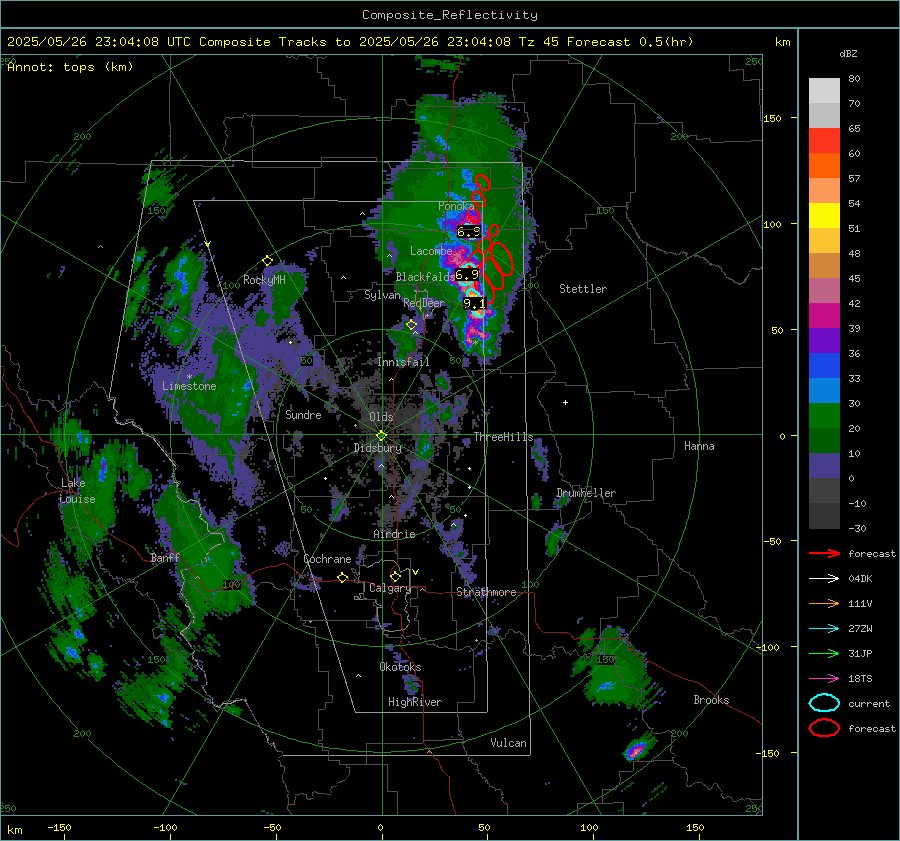Click the cyan 27ZW arrow icon
900x841 pixels.
coord(824,629)
